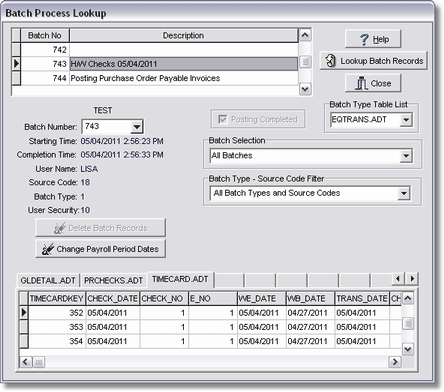Image resolution: width=444 pixels, height=392 pixels.
Task: Select timecard key 354 cell
Action: coord(57,341)
